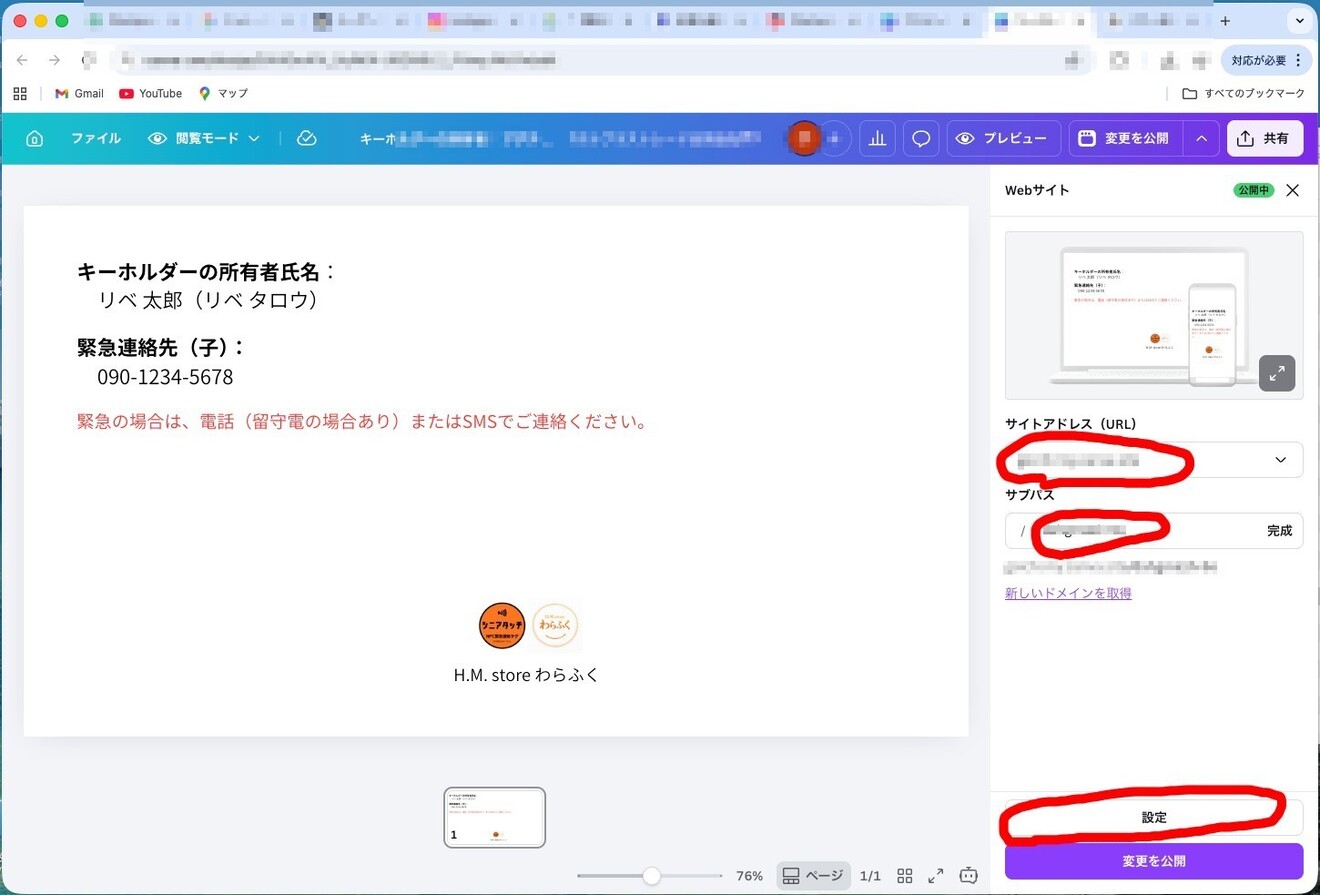
Task: Toggle the ページ view button
Action: [813, 876]
